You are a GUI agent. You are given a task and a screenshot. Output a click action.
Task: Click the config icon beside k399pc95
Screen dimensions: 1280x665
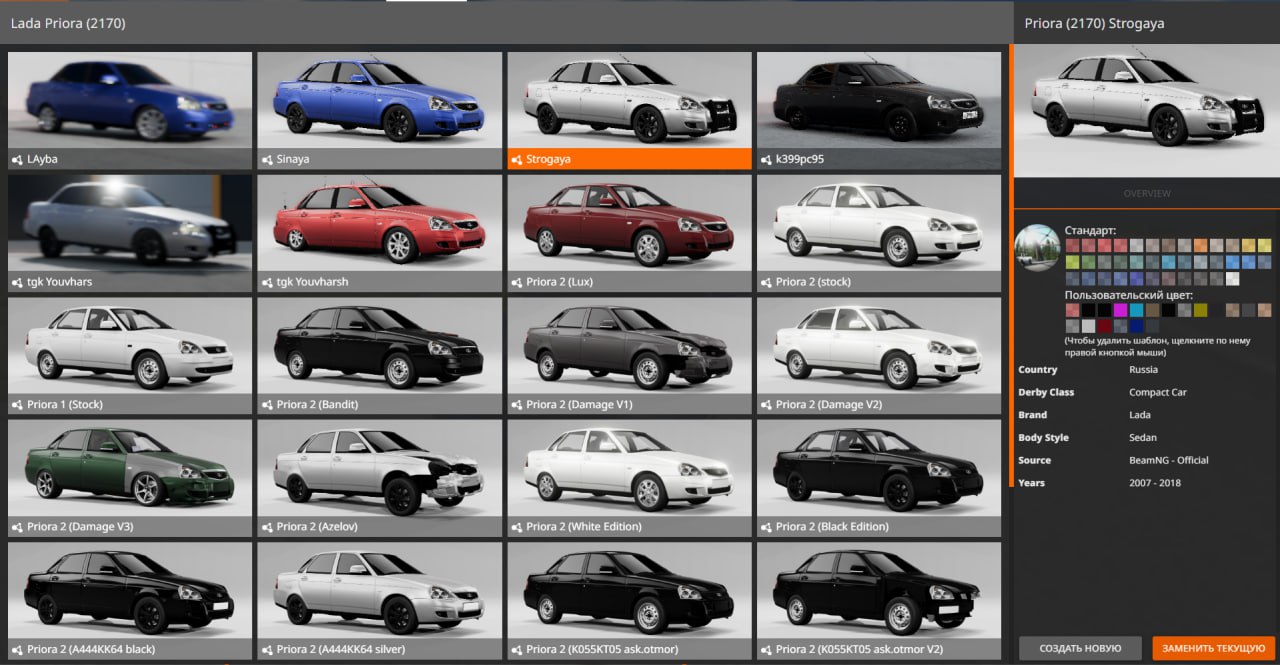pos(767,160)
